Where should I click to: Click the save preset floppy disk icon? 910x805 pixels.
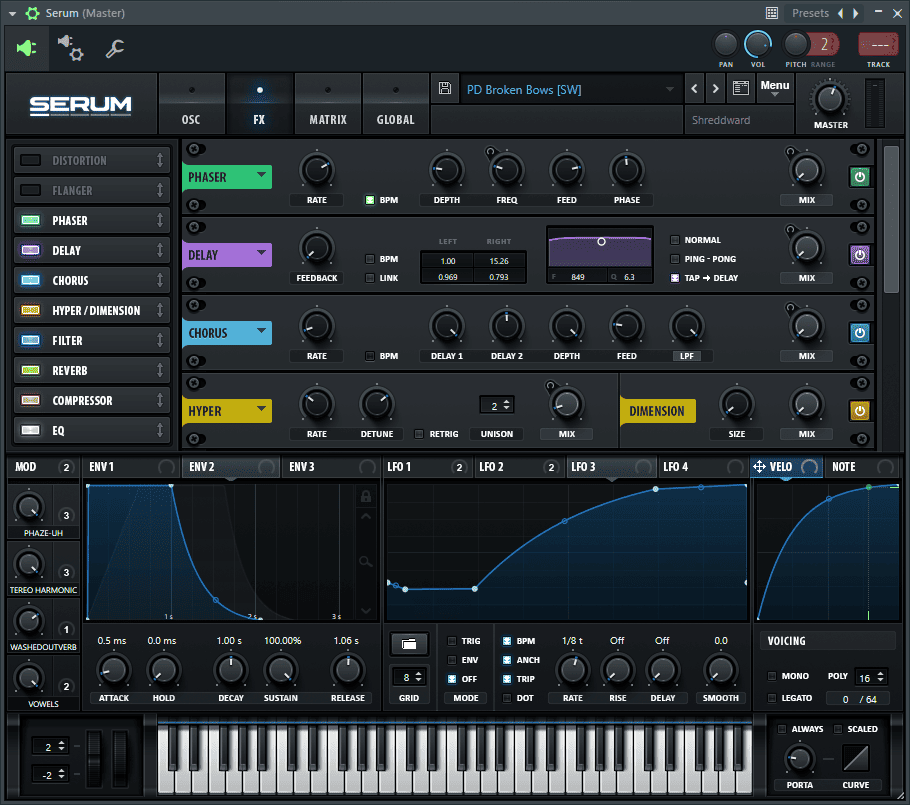pos(445,88)
